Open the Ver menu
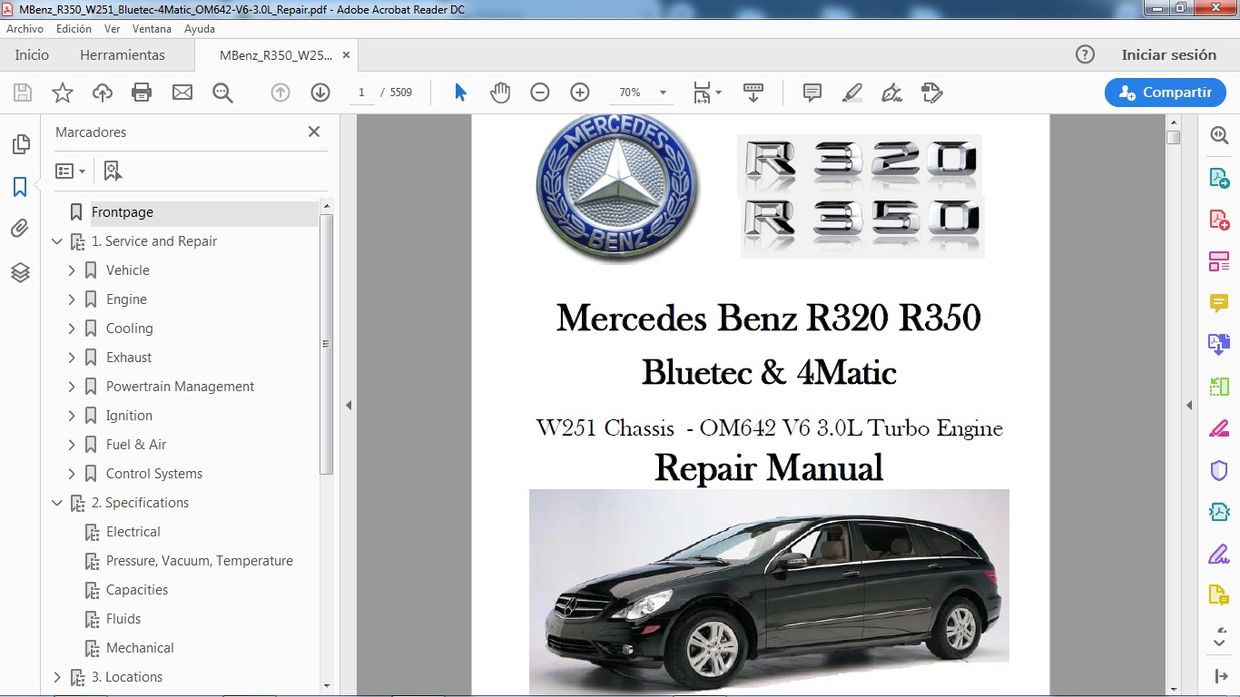Screen dimensions: 1240x697 click(111, 29)
